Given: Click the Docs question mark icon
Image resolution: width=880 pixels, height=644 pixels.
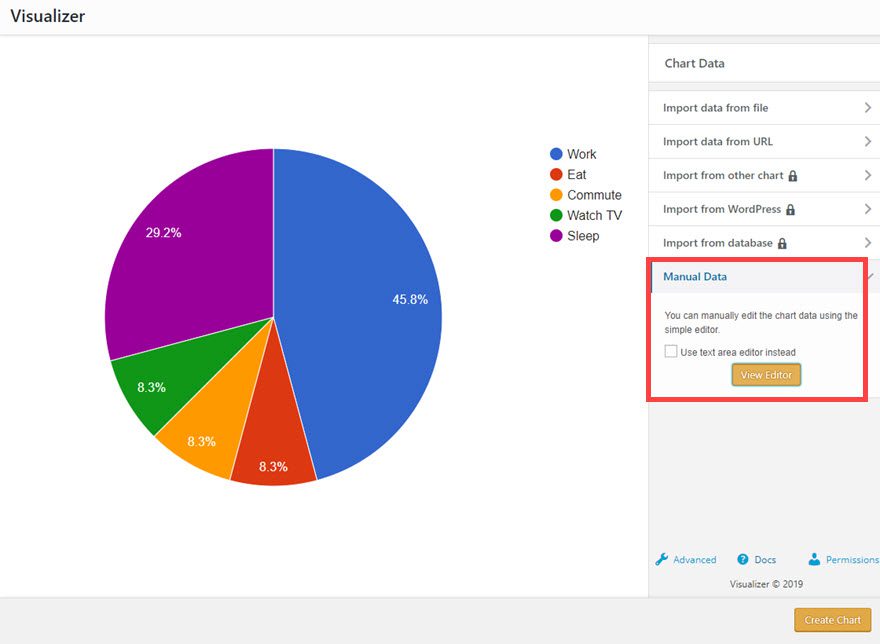Looking at the screenshot, I should coord(742,559).
